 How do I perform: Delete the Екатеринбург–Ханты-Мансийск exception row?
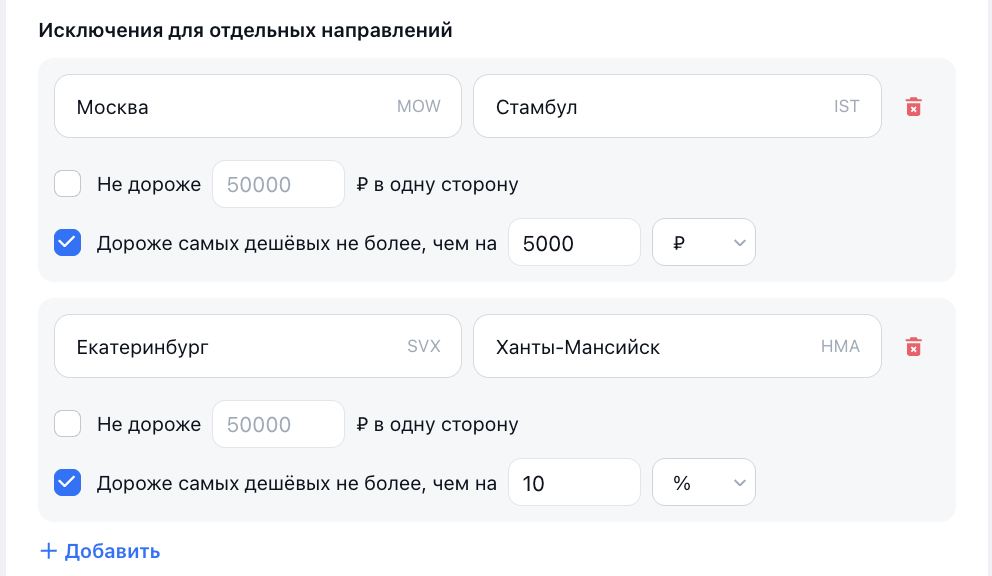pyautogui.click(x=913, y=346)
